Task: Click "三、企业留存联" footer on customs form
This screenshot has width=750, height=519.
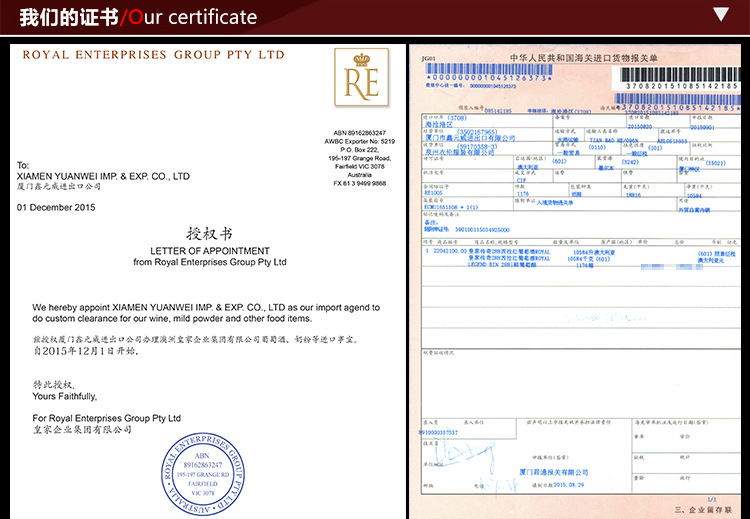Action: click(703, 510)
